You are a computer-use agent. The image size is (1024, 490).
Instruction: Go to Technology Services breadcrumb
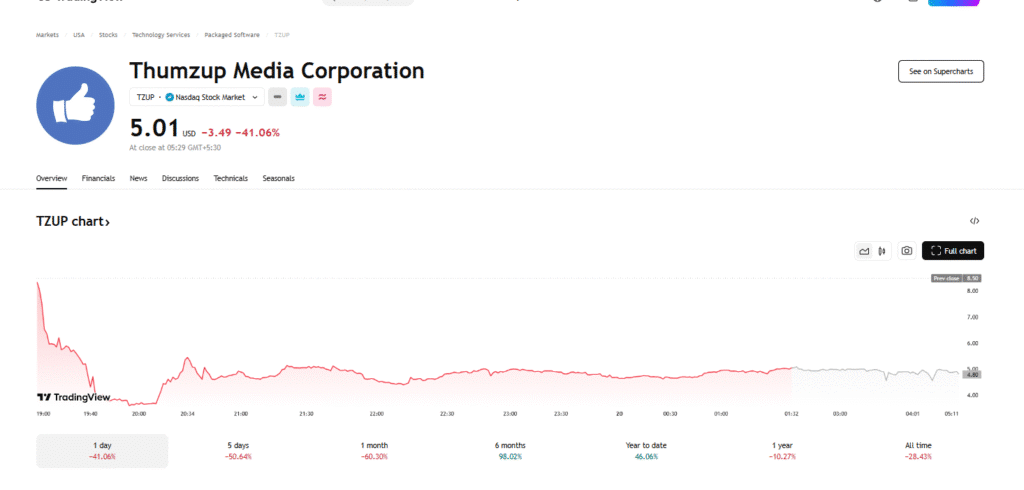point(160,35)
